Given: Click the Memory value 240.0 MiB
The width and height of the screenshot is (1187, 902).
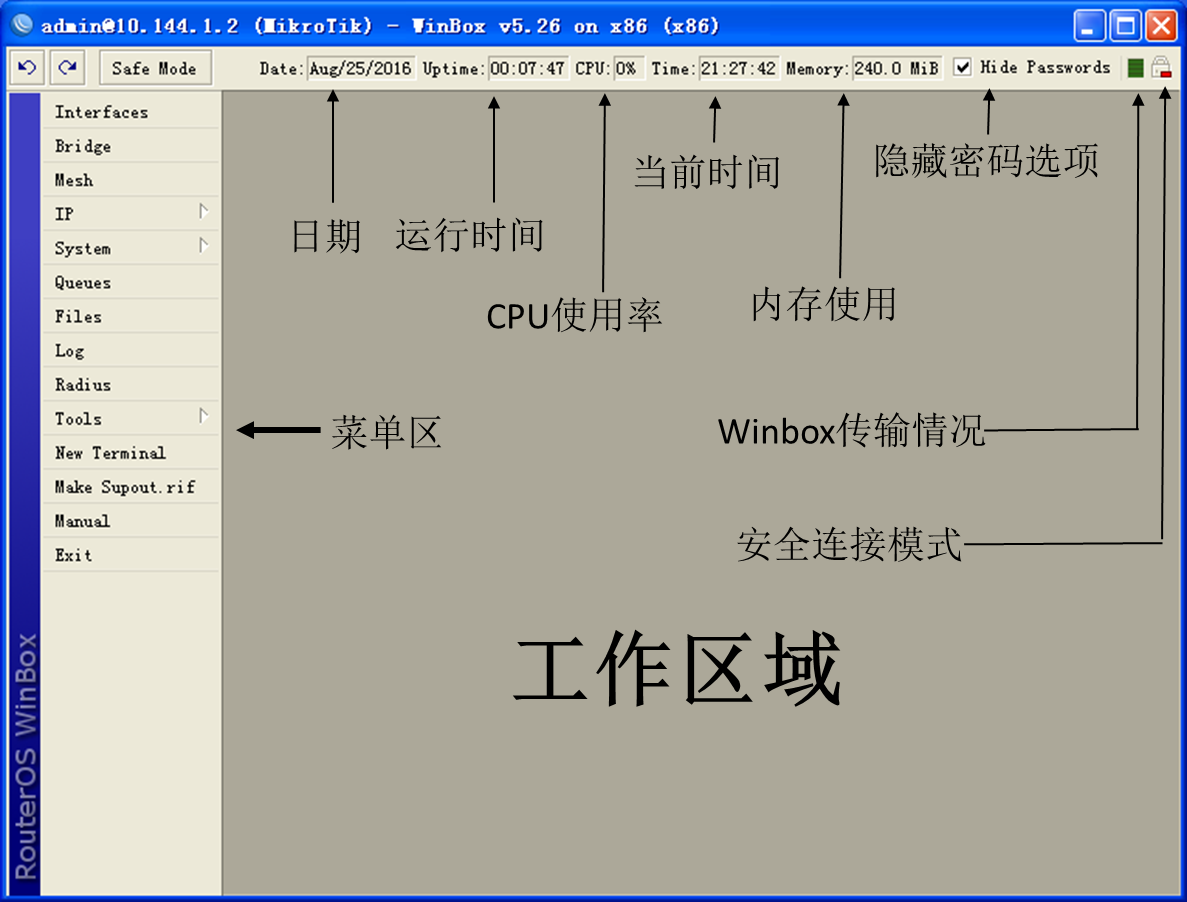Looking at the screenshot, I should point(897,68).
